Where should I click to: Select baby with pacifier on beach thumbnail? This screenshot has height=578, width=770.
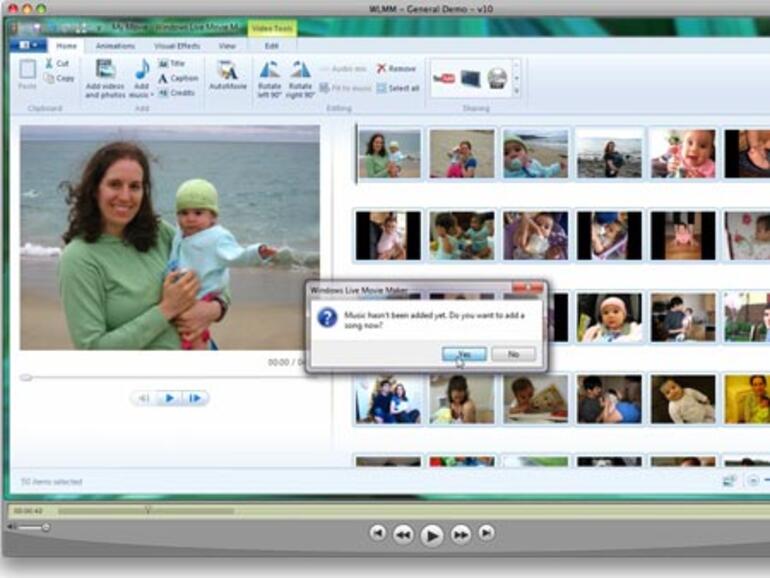click(535, 154)
